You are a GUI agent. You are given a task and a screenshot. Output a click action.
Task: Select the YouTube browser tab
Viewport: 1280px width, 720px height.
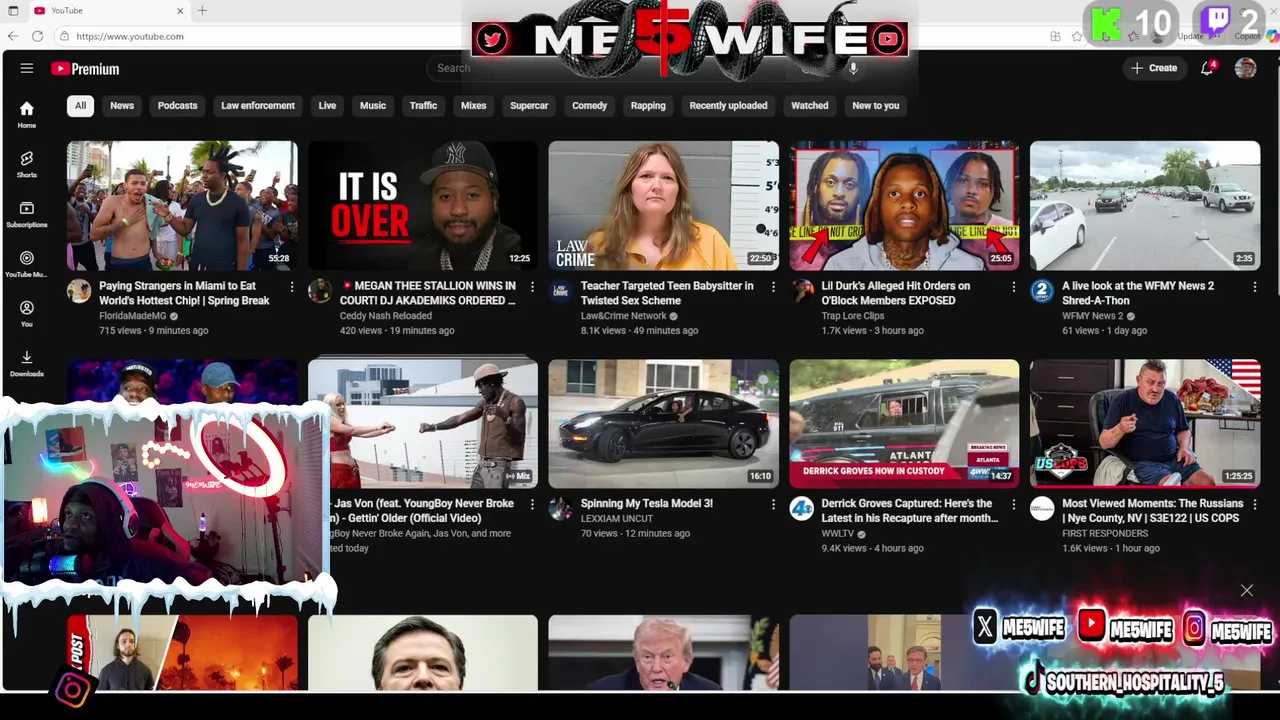coord(109,11)
